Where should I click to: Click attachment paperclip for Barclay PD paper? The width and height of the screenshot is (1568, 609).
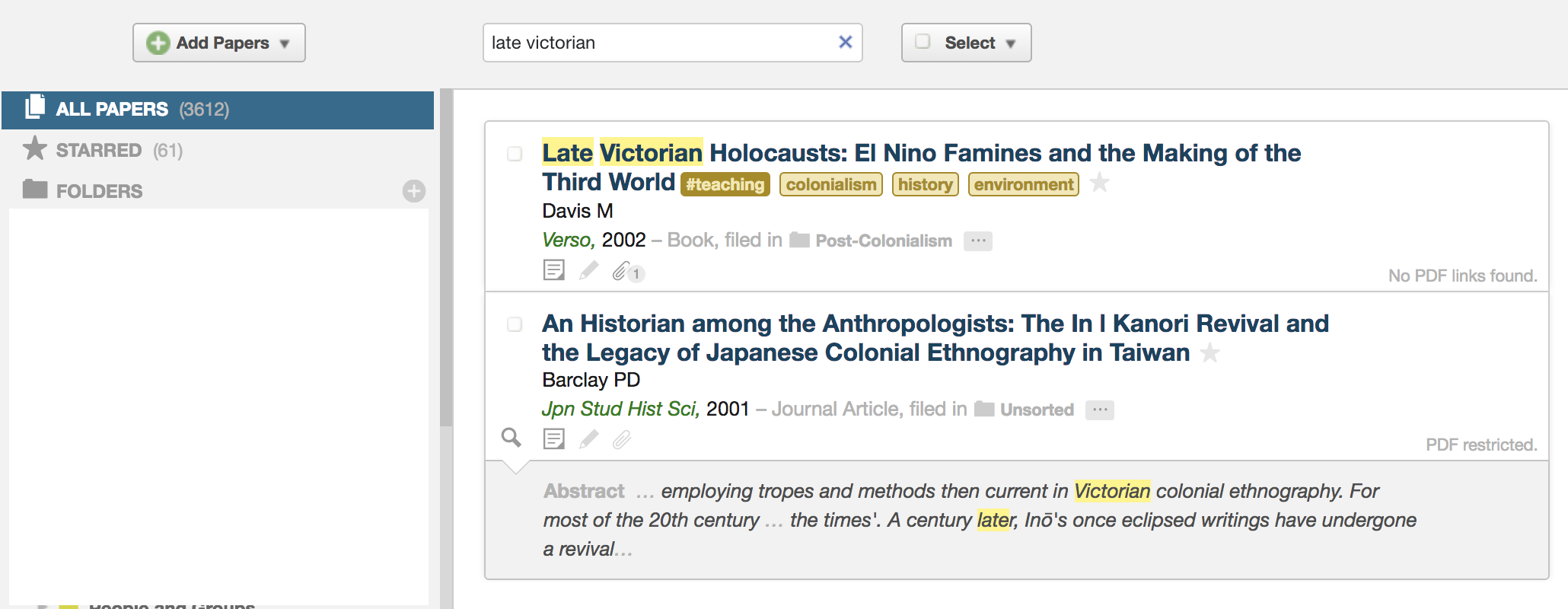[x=622, y=439]
